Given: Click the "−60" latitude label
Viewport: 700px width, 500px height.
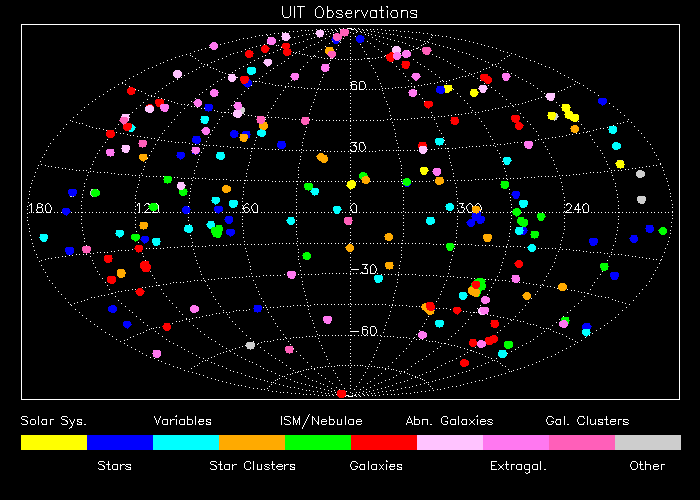Looking at the screenshot, I should (x=364, y=331).
